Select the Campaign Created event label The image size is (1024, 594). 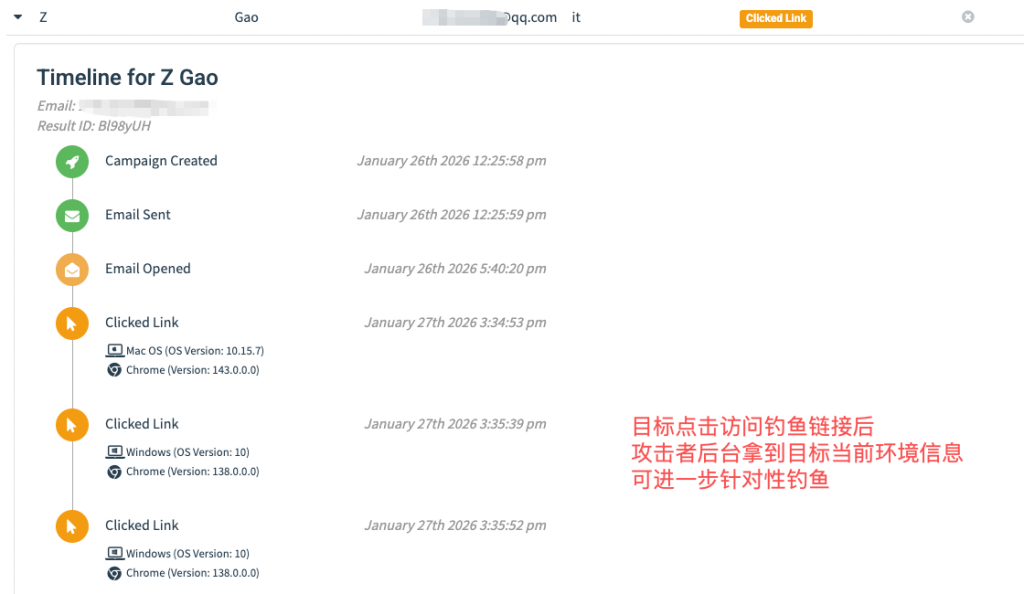coord(161,161)
